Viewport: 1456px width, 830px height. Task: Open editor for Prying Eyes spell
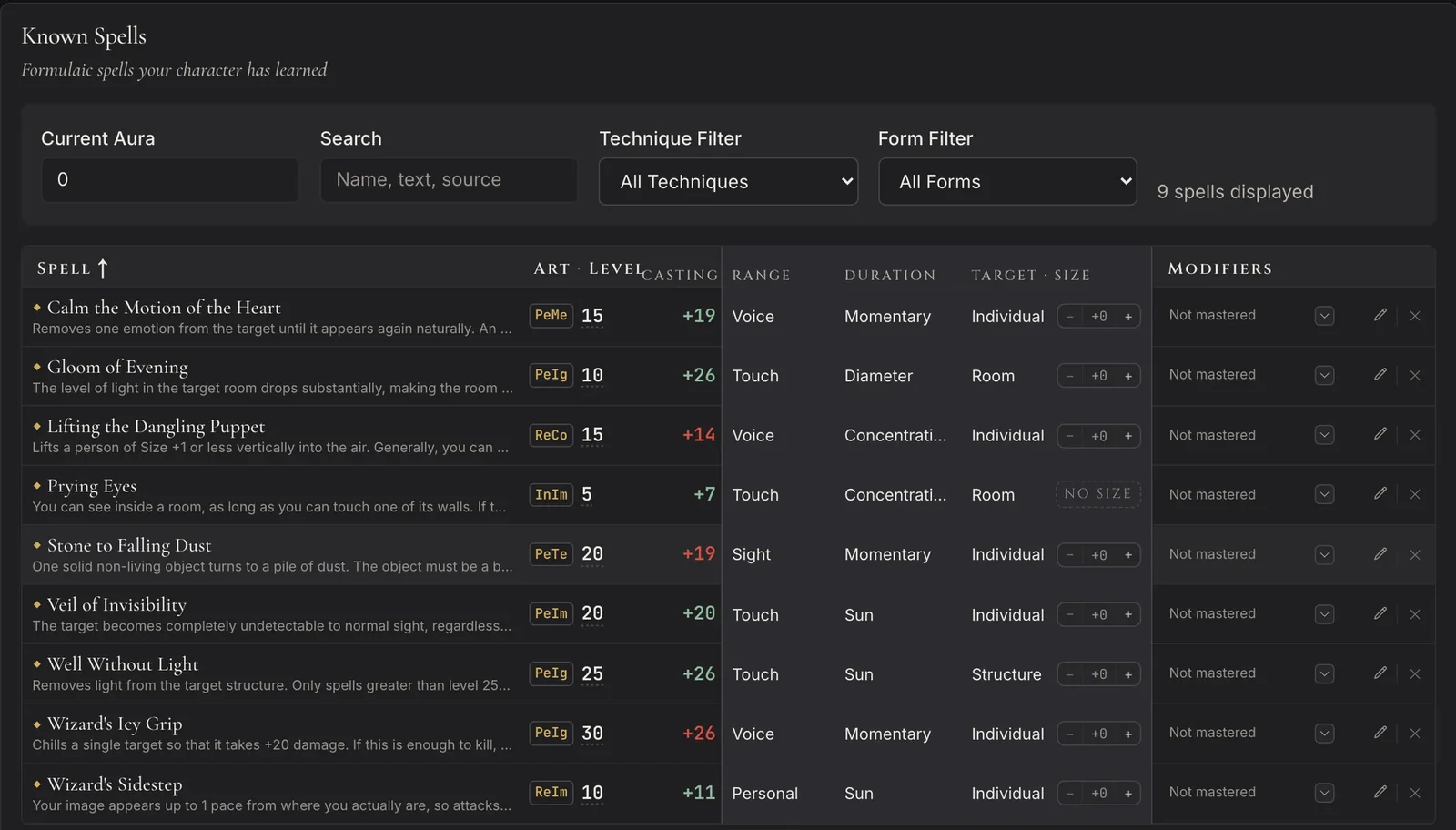[x=1380, y=493]
